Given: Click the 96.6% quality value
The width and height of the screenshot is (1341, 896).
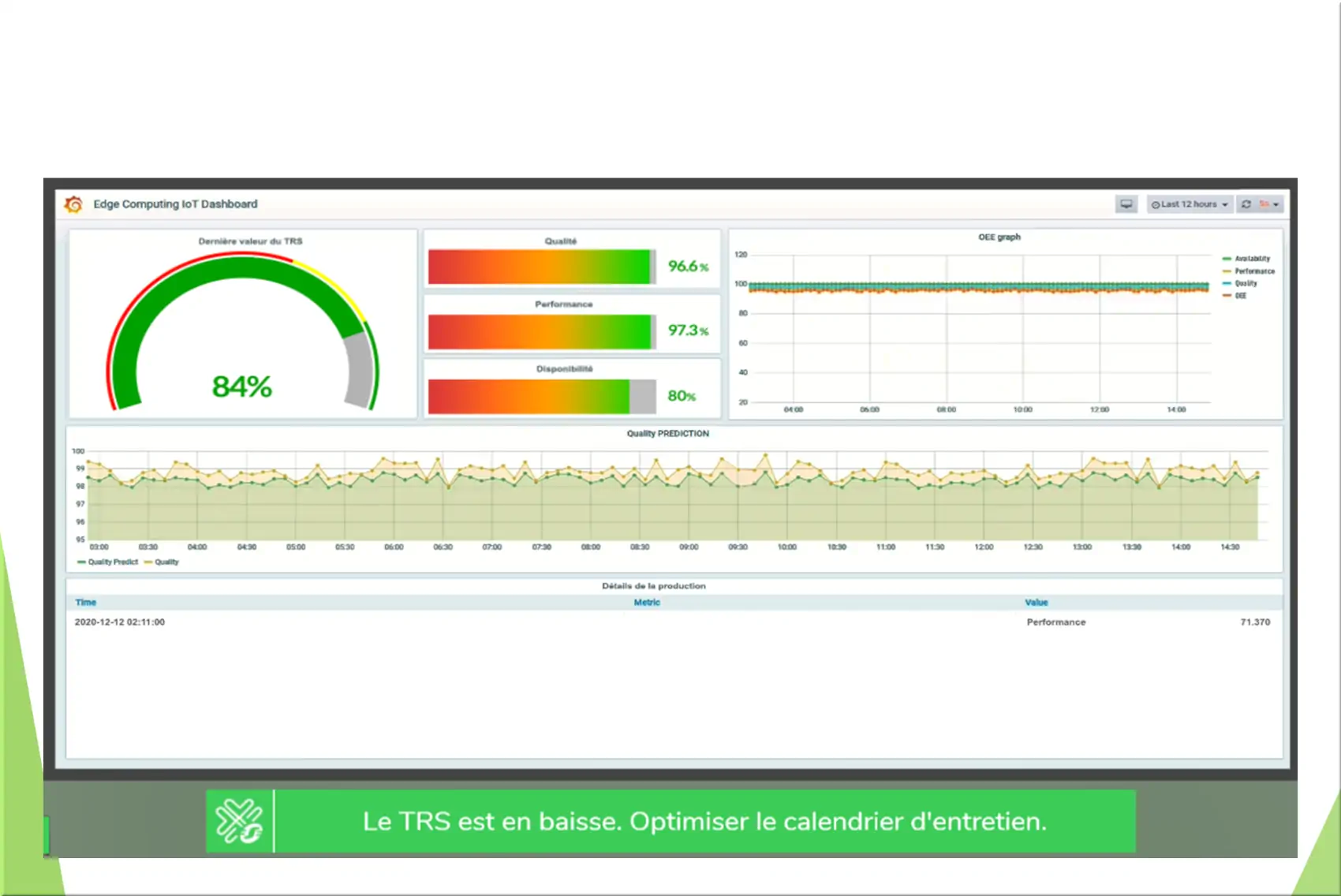Looking at the screenshot, I should point(688,267).
